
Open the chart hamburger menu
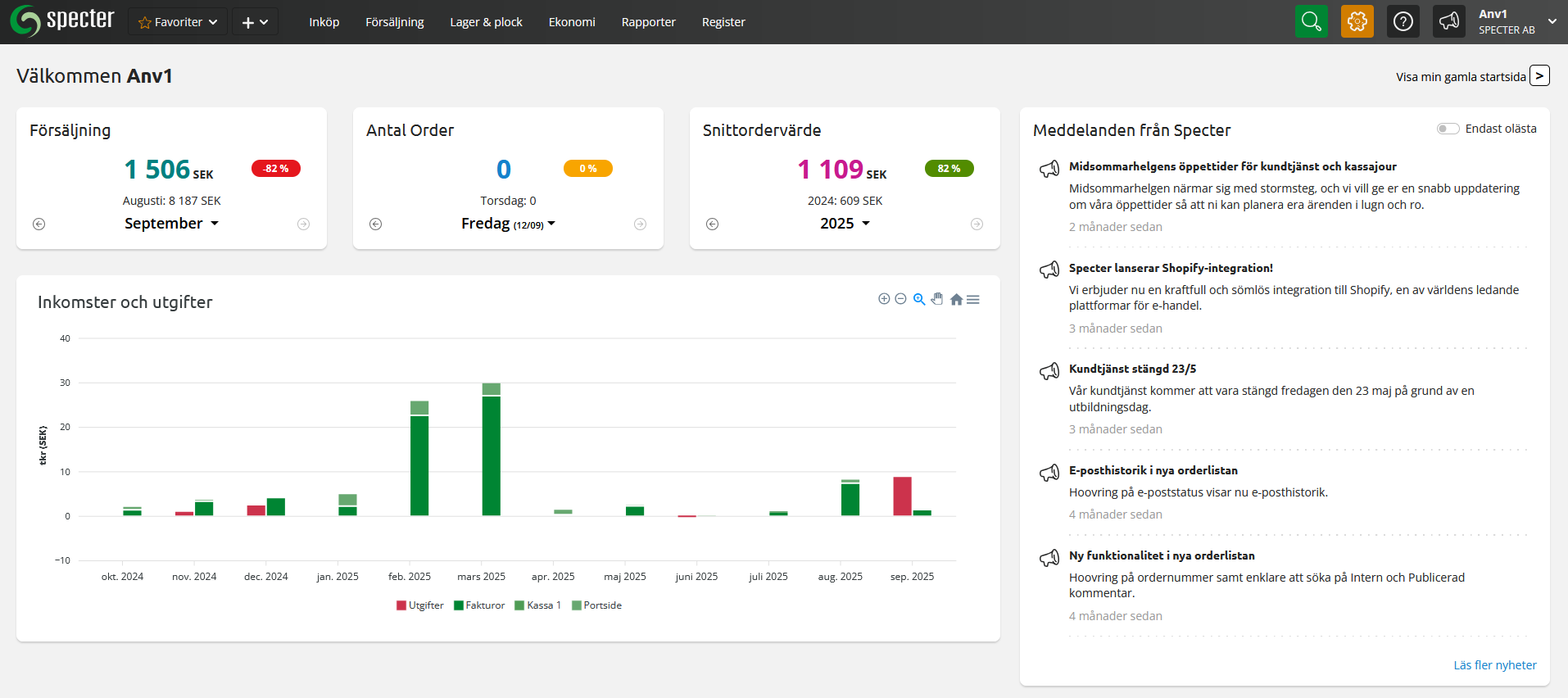(973, 300)
